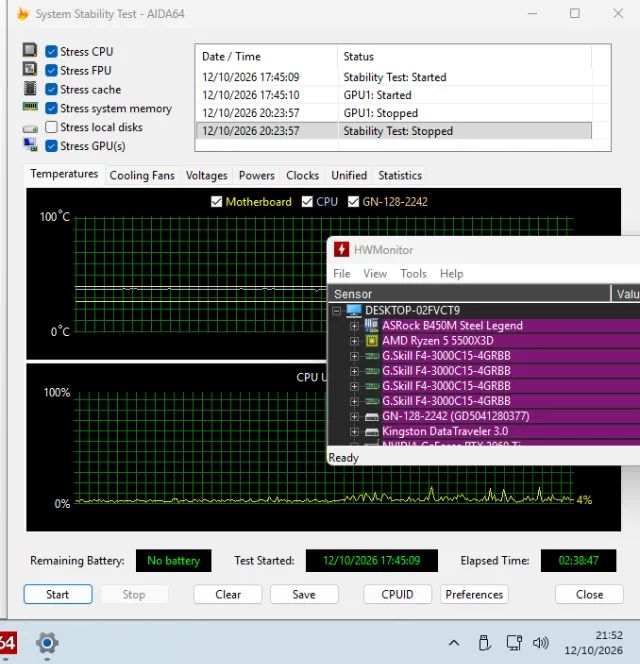This screenshot has width=640, height=664.
Task: Collapse the DESKTOP-02FVCT9 tree node
Action: click(337, 311)
